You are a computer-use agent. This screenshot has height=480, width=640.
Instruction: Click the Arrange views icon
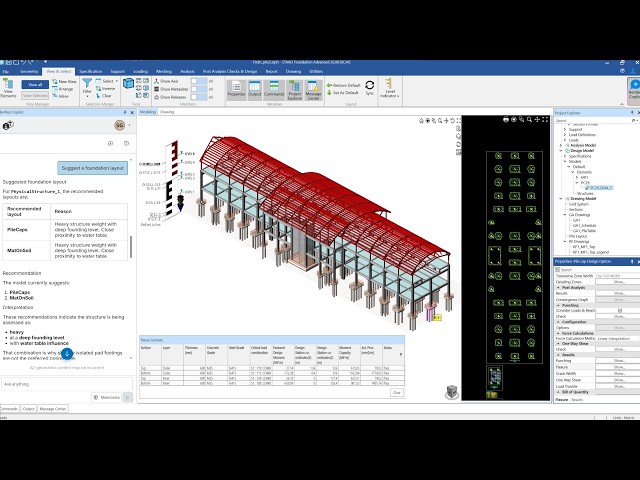tap(63, 89)
